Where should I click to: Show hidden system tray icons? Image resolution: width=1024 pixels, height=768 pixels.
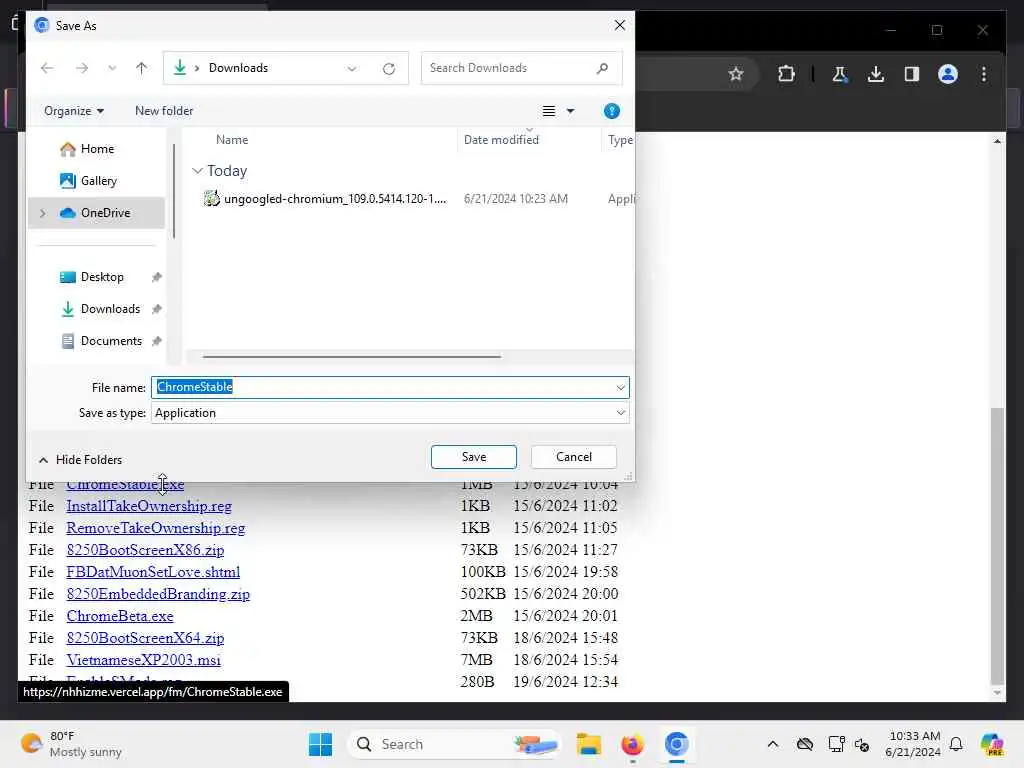(x=773, y=744)
